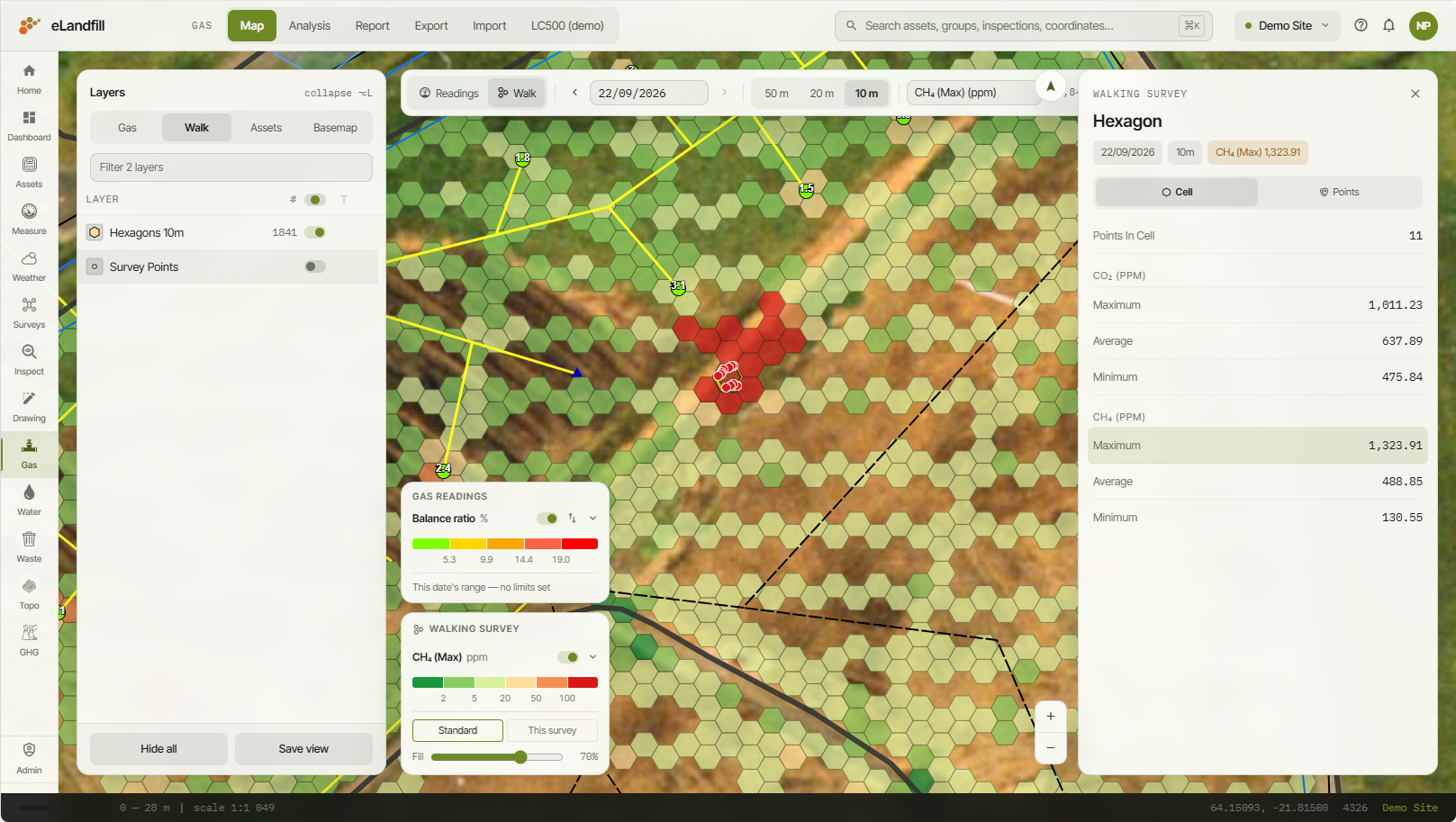Click the Filter 2 layers input field
Image resolution: width=1456 pixels, height=822 pixels.
coord(231,167)
